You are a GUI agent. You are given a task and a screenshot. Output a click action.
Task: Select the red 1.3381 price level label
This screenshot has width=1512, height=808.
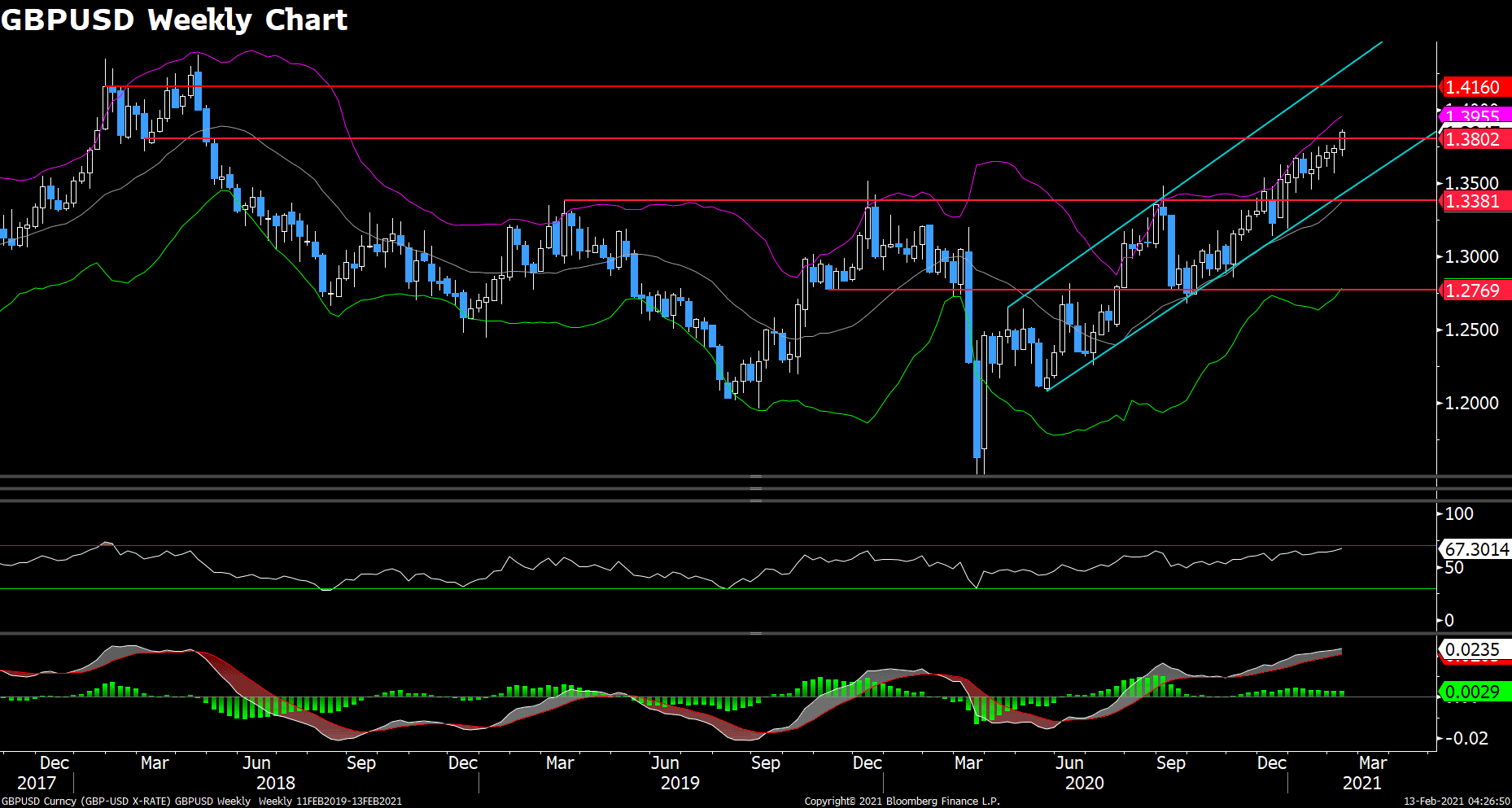[1475, 201]
